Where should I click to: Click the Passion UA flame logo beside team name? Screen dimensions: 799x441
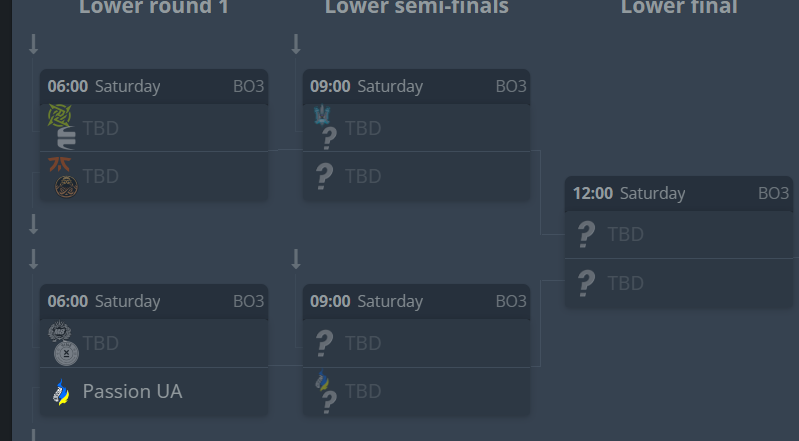pyautogui.click(x=62, y=392)
